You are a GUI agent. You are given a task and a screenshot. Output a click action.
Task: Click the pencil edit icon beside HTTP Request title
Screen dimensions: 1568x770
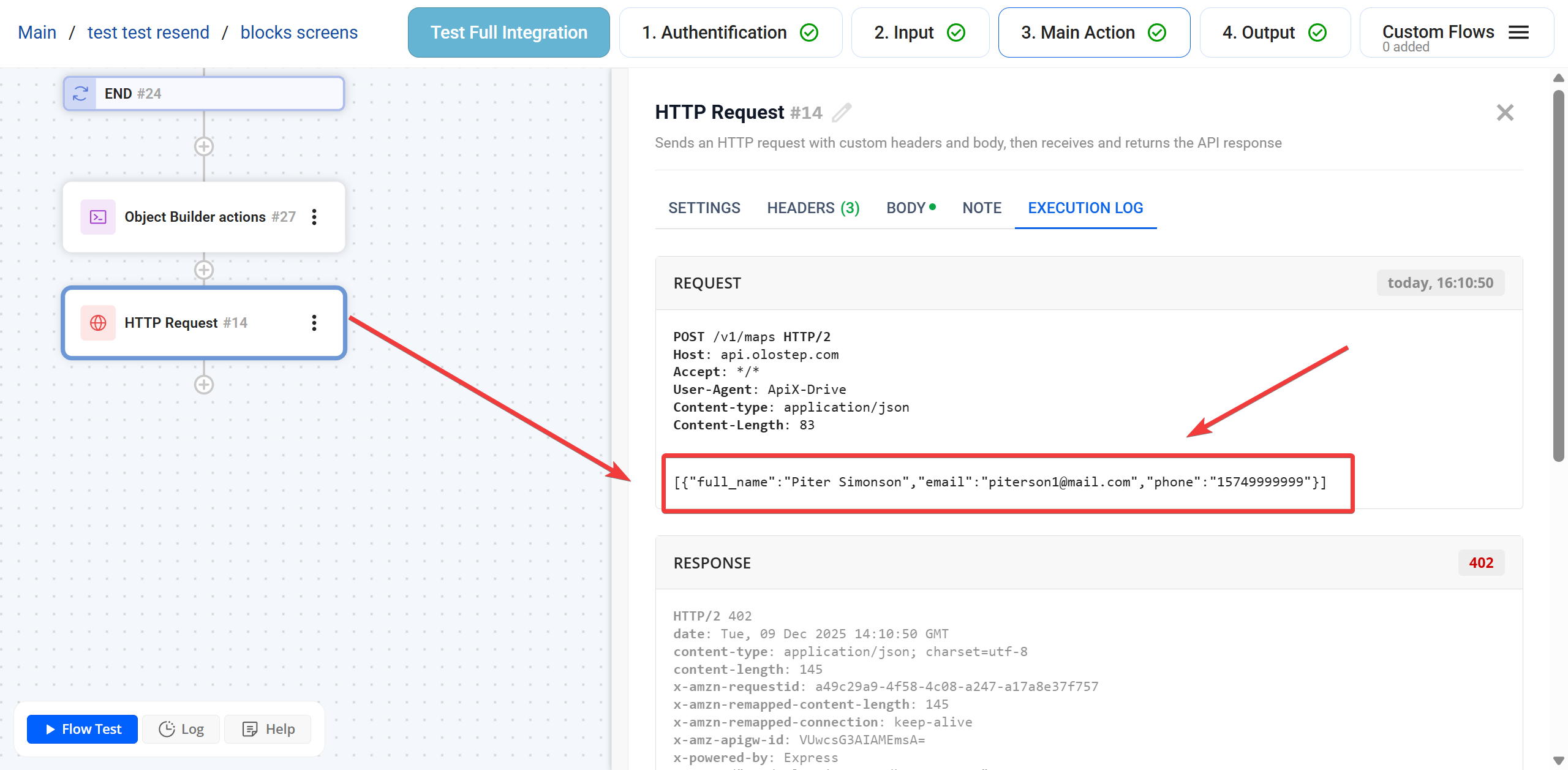[842, 113]
